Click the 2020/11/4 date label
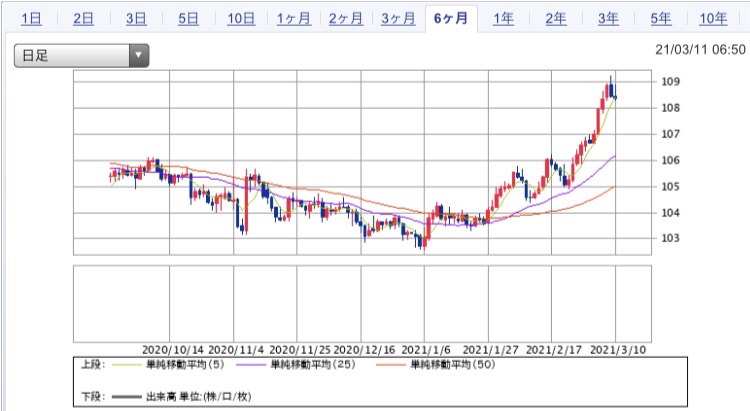The height and width of the screenshot is (411, 750). (236, 350)
